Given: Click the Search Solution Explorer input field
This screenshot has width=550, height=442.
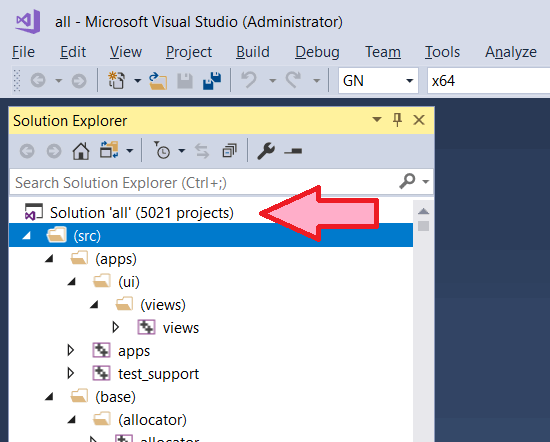Looking at the screenshot, I should [x=203, y=182].
